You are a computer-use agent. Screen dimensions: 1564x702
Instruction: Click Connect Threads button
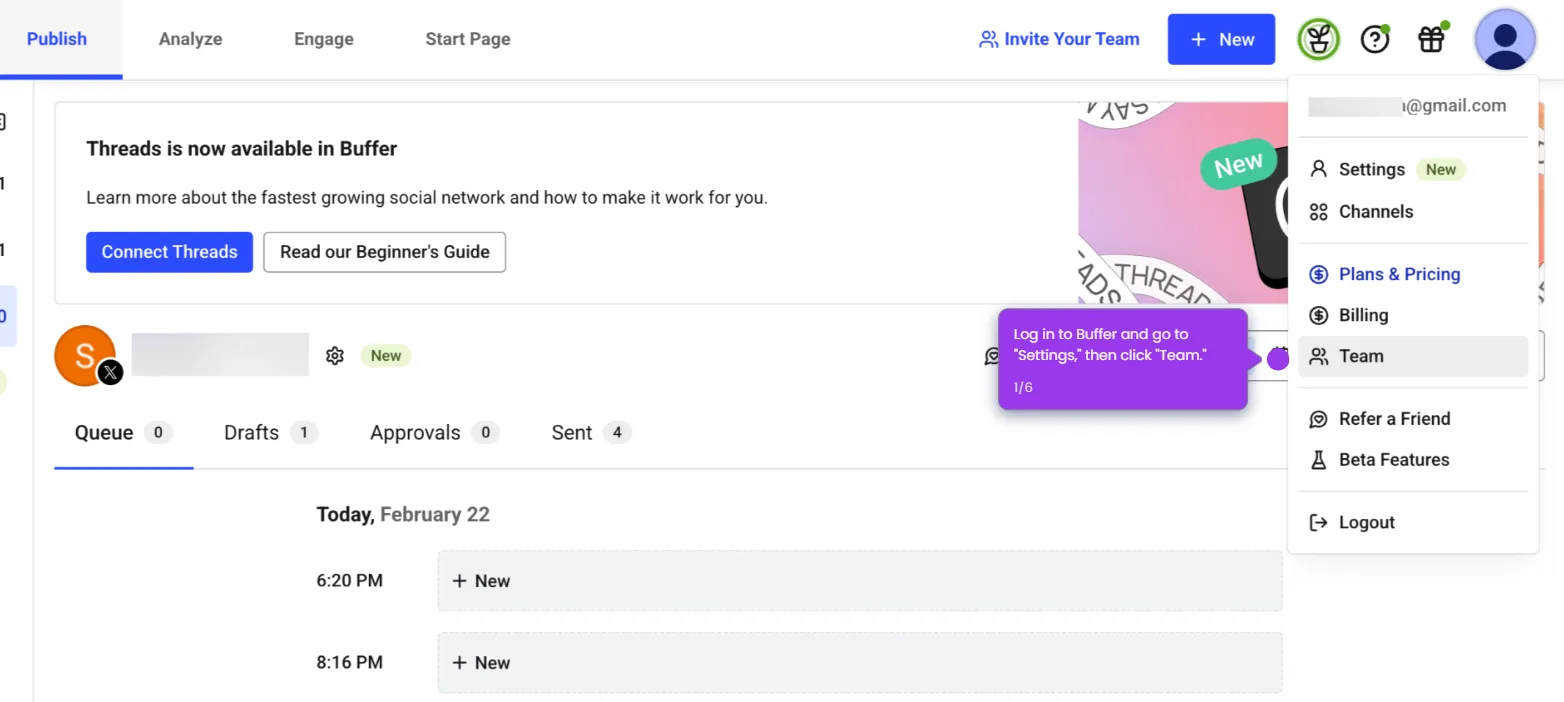[169, 252]
